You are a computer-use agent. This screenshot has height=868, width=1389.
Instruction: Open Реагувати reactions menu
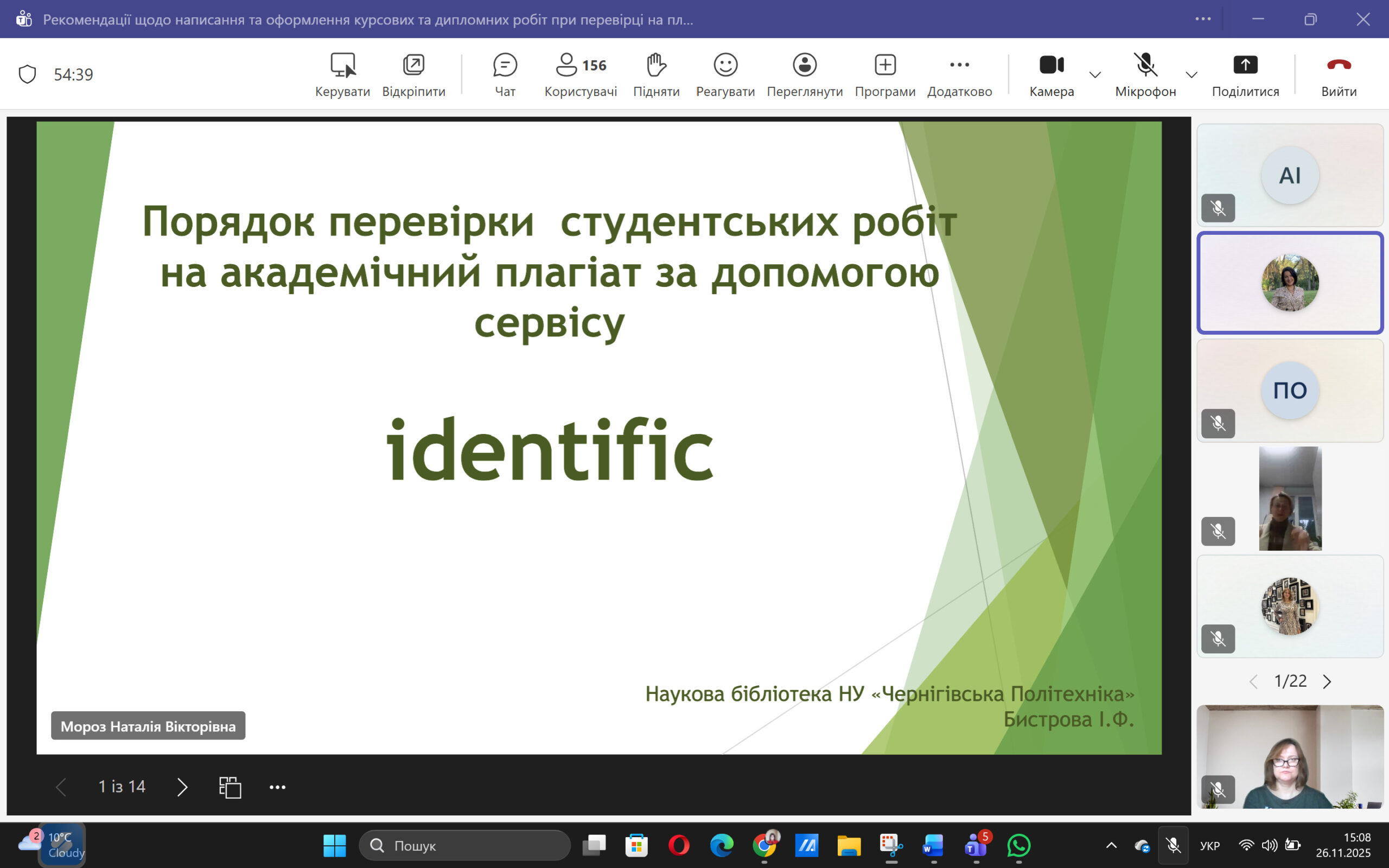pyautogui.click(x=725, y=75)
